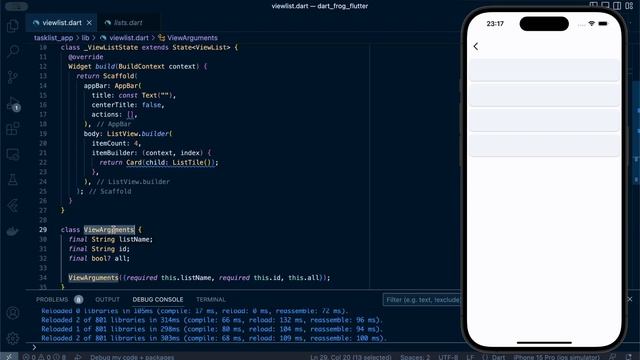Close the bottom panel

pyautogui.click(x=630, y=299)
